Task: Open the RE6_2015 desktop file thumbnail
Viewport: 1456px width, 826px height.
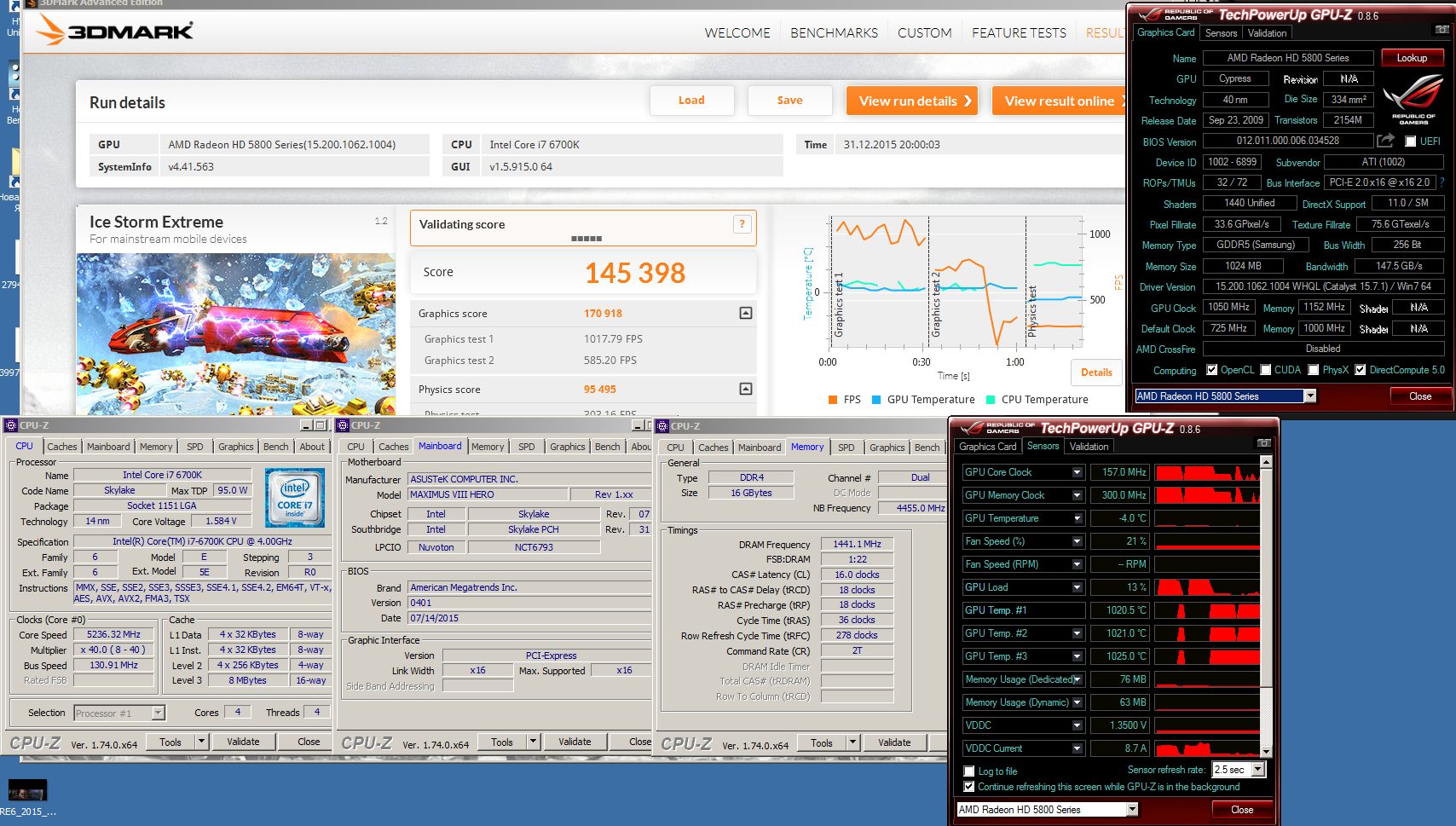Action: tap(27, 789)
